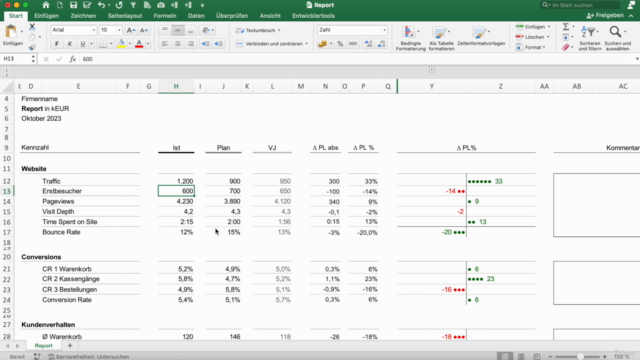
Task: Click the H13 name box
Action: (x=16, y=59)
